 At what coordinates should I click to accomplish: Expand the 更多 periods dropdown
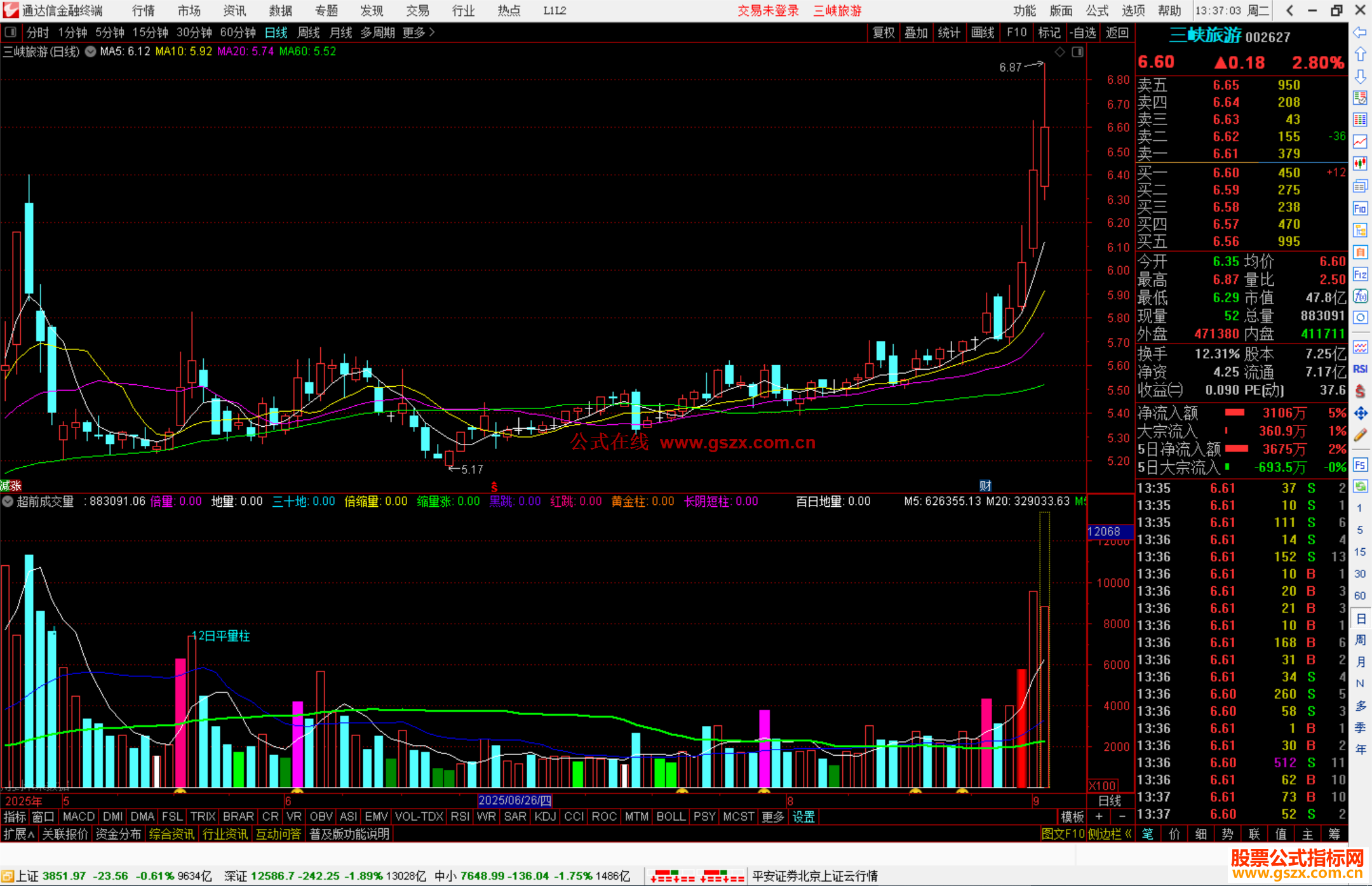point(419,32)
